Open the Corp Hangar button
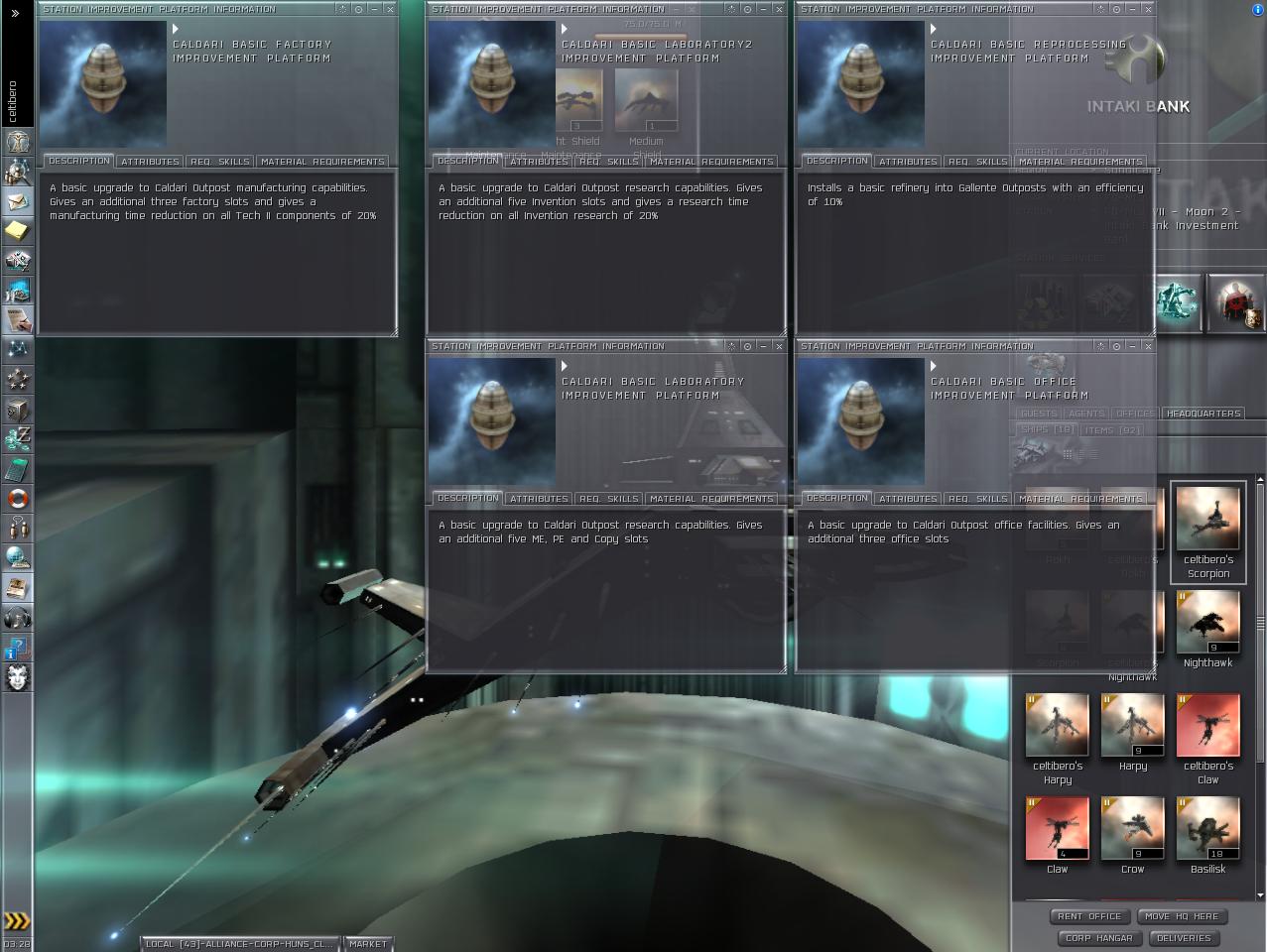This screenshot has width=1267, height=952. pos(1098,938)
